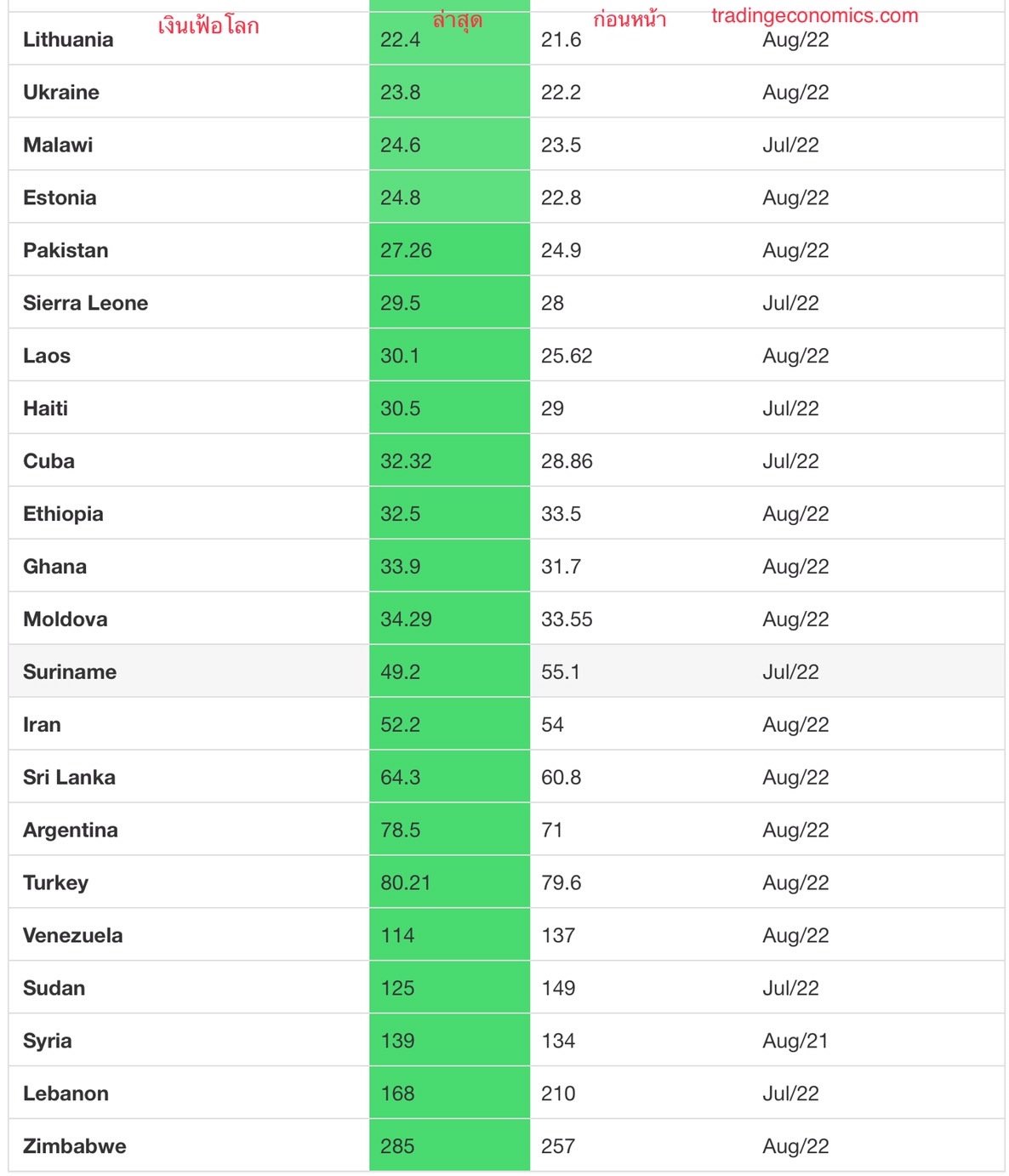The width and height of the screenshot is (1009, 1176).
Task: Click the Iran country name
Action: 42,726
